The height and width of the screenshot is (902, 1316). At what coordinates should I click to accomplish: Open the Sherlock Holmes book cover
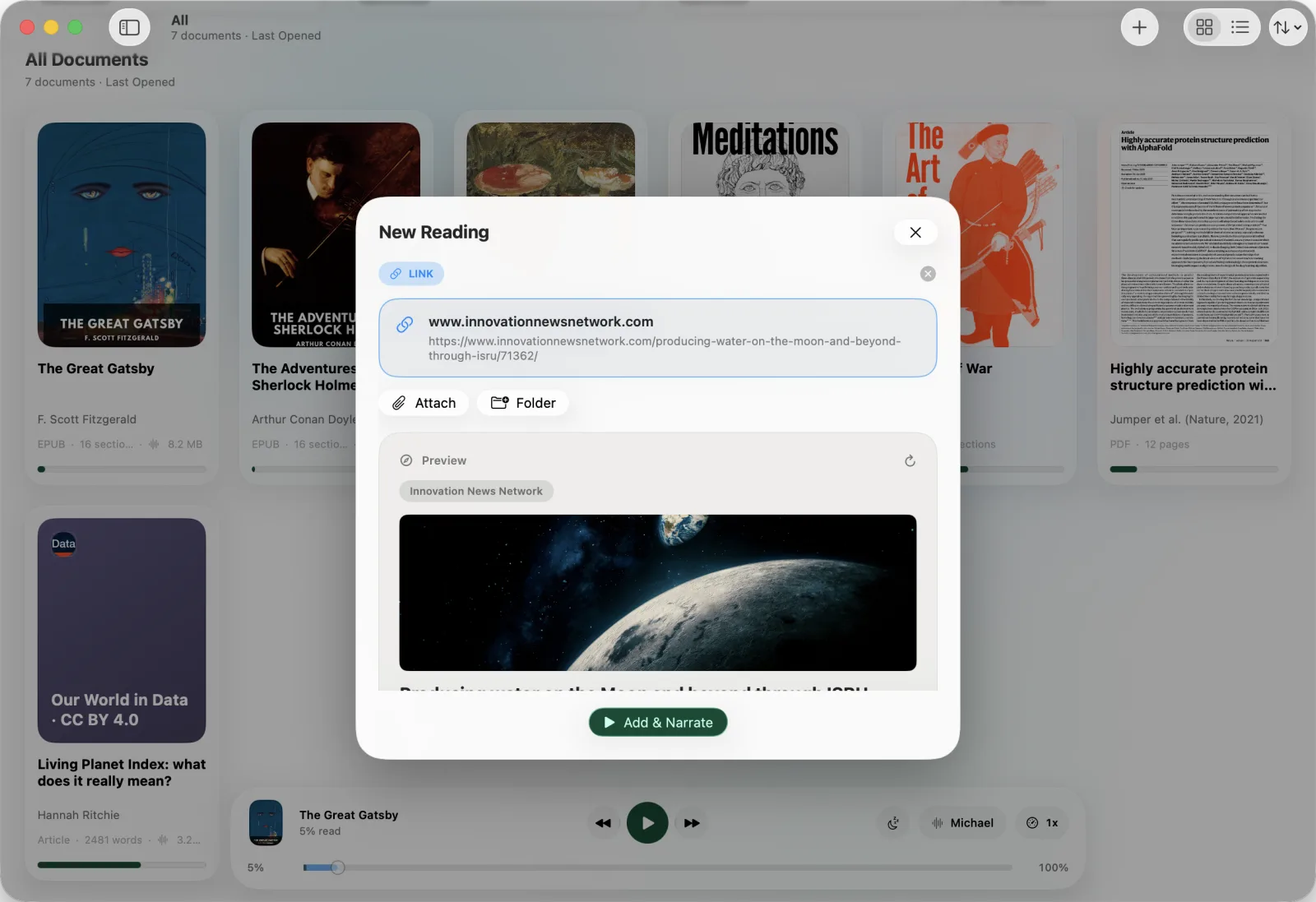(x=304, y=235)
